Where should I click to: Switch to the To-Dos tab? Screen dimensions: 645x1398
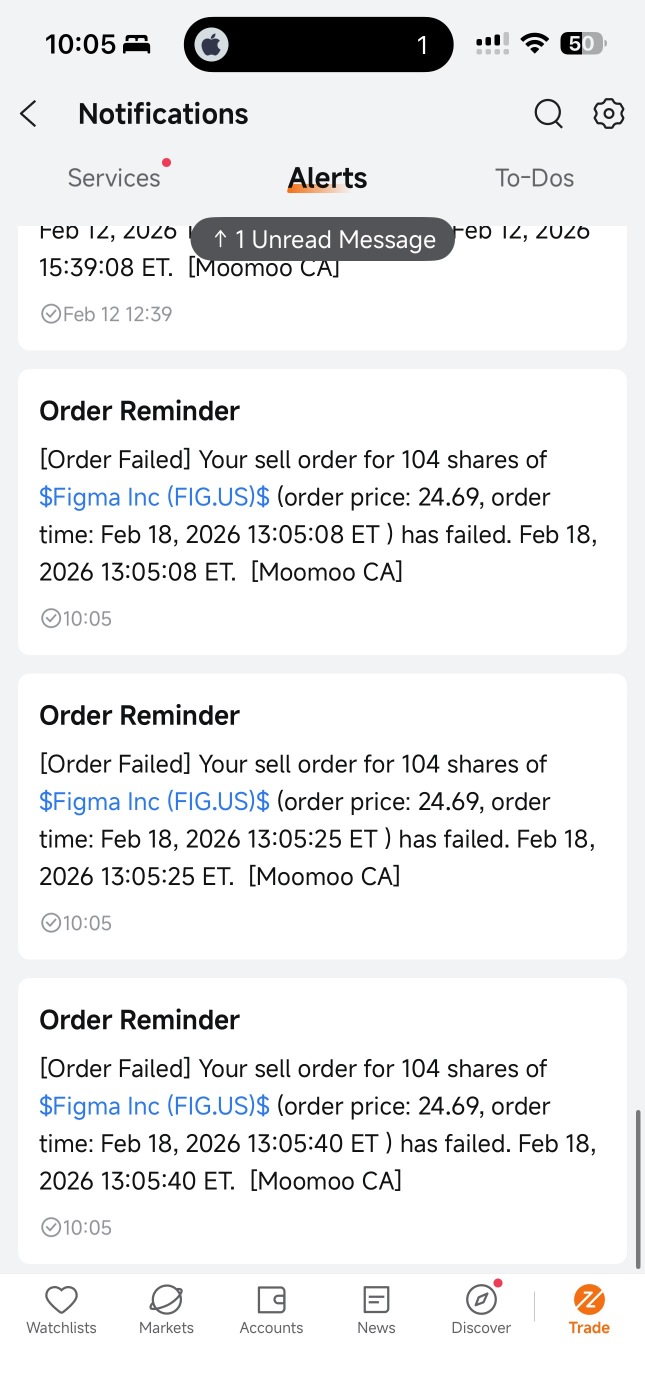(534, 178)
